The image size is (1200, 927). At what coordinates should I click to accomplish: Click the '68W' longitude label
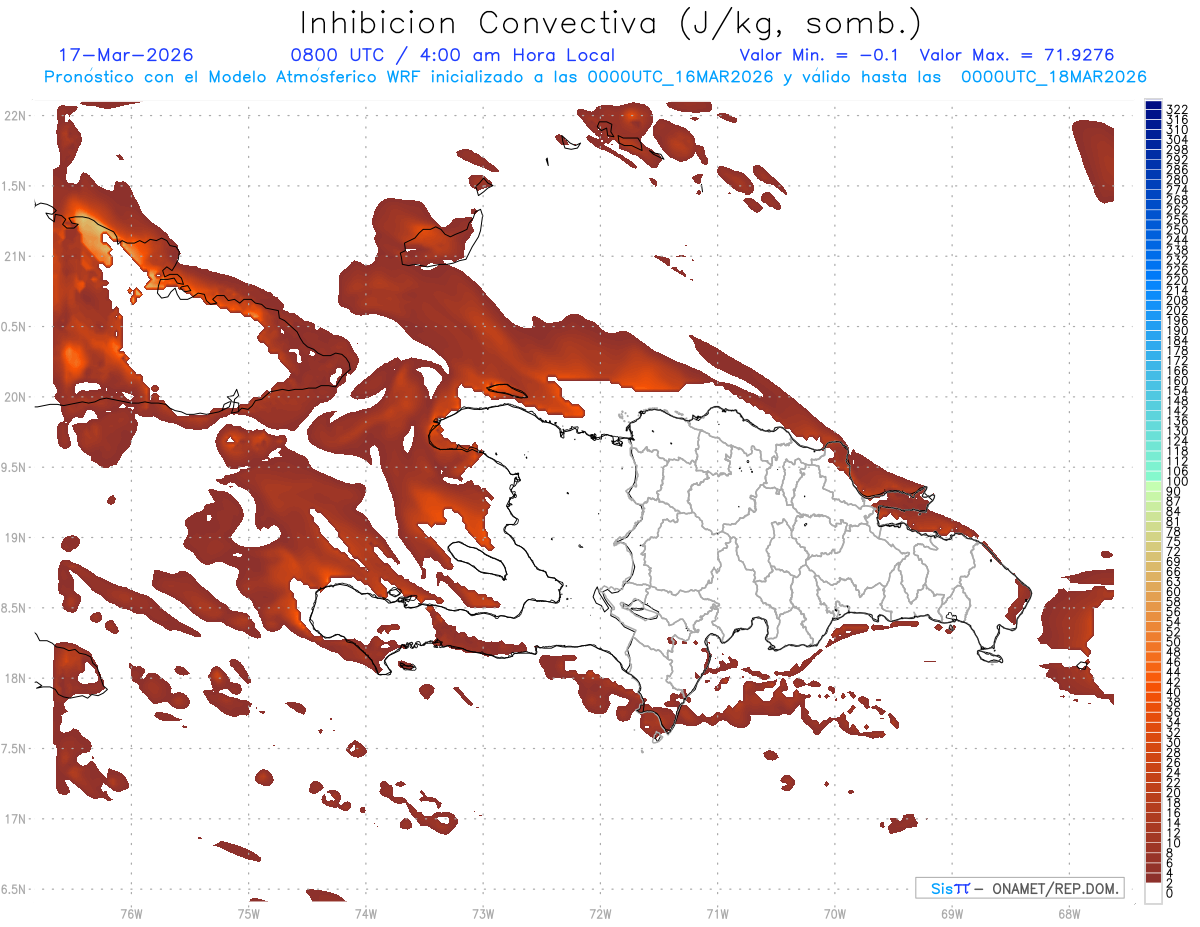tap(1068, 912)
